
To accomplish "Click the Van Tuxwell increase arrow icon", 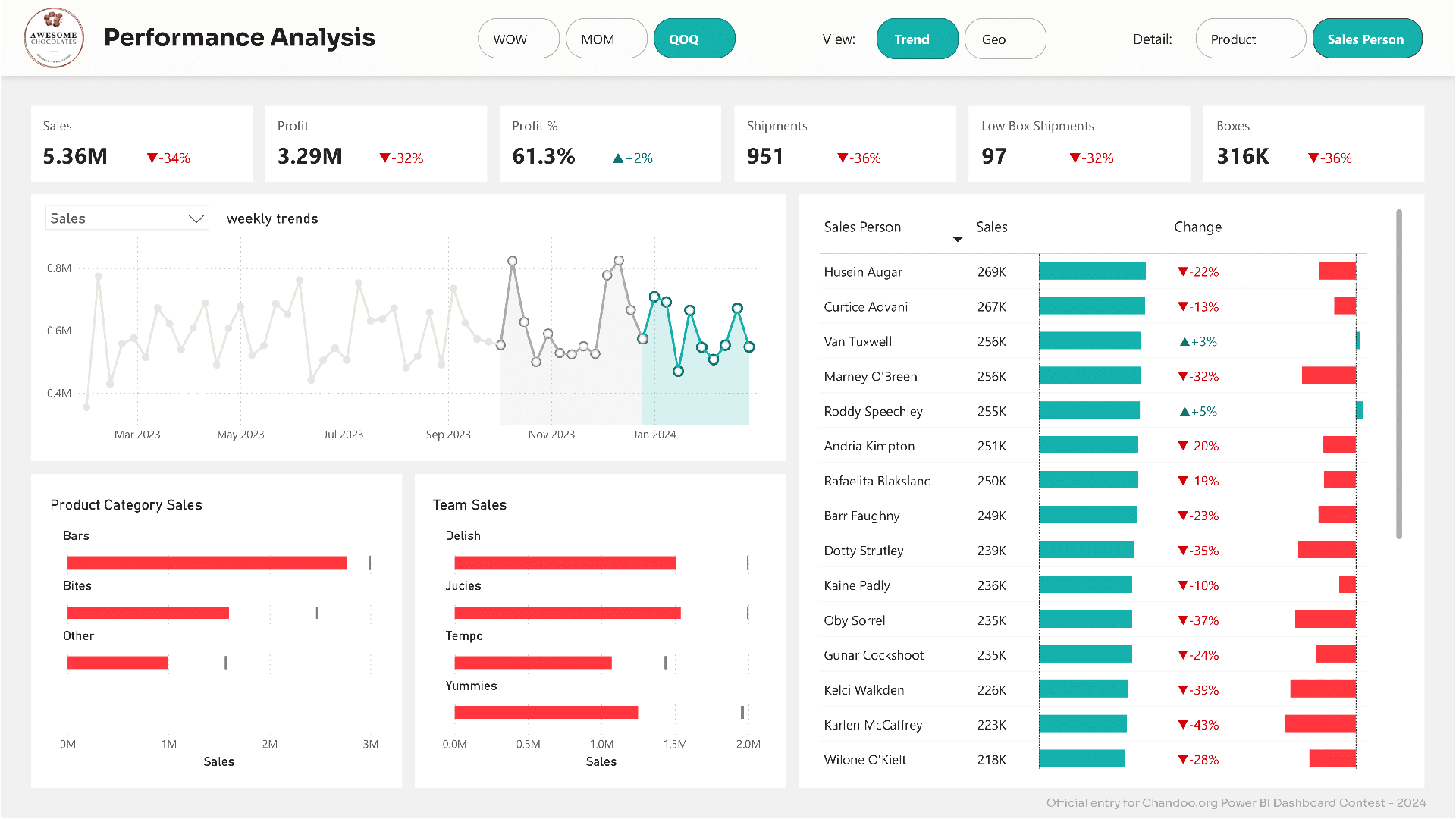I will click(1185, 342).
